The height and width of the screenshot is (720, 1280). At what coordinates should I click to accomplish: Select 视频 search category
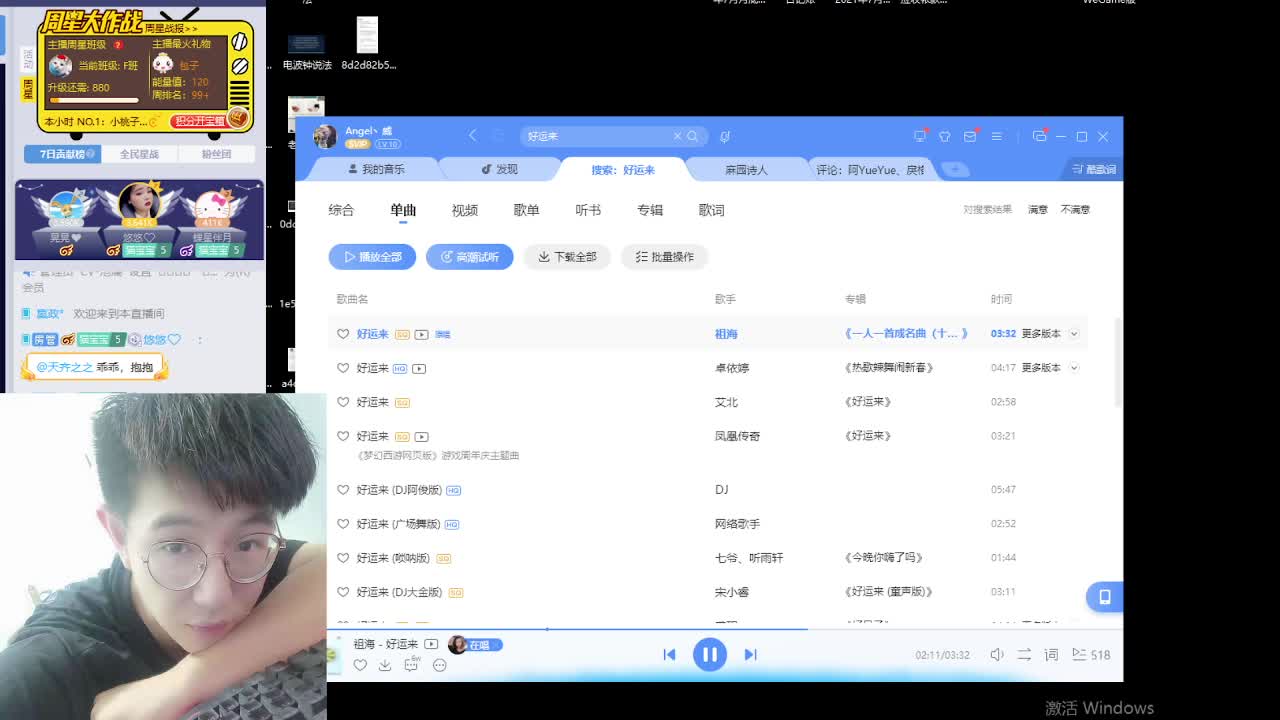tap(465, 210)
